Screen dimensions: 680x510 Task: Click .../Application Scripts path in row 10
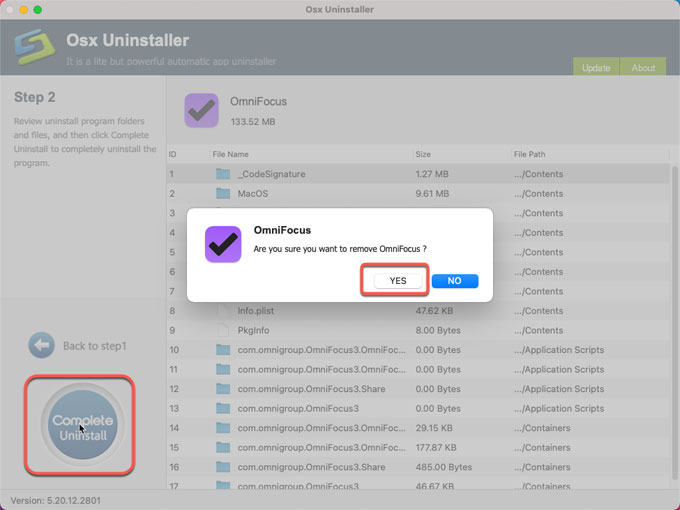559,350
